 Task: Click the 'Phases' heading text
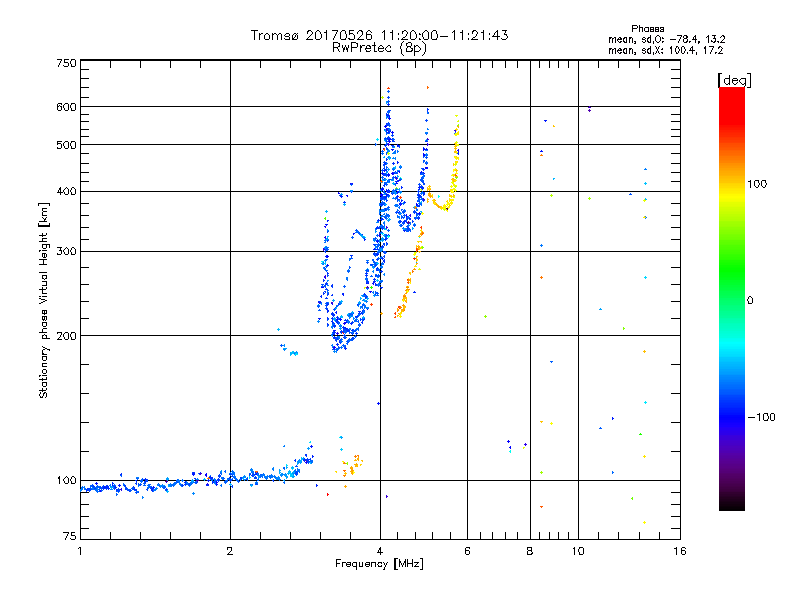click(647, 29)
